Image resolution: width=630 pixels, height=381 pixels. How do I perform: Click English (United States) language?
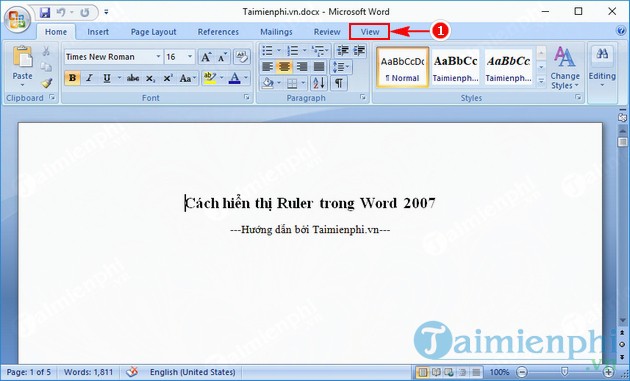tap(192, 372)
